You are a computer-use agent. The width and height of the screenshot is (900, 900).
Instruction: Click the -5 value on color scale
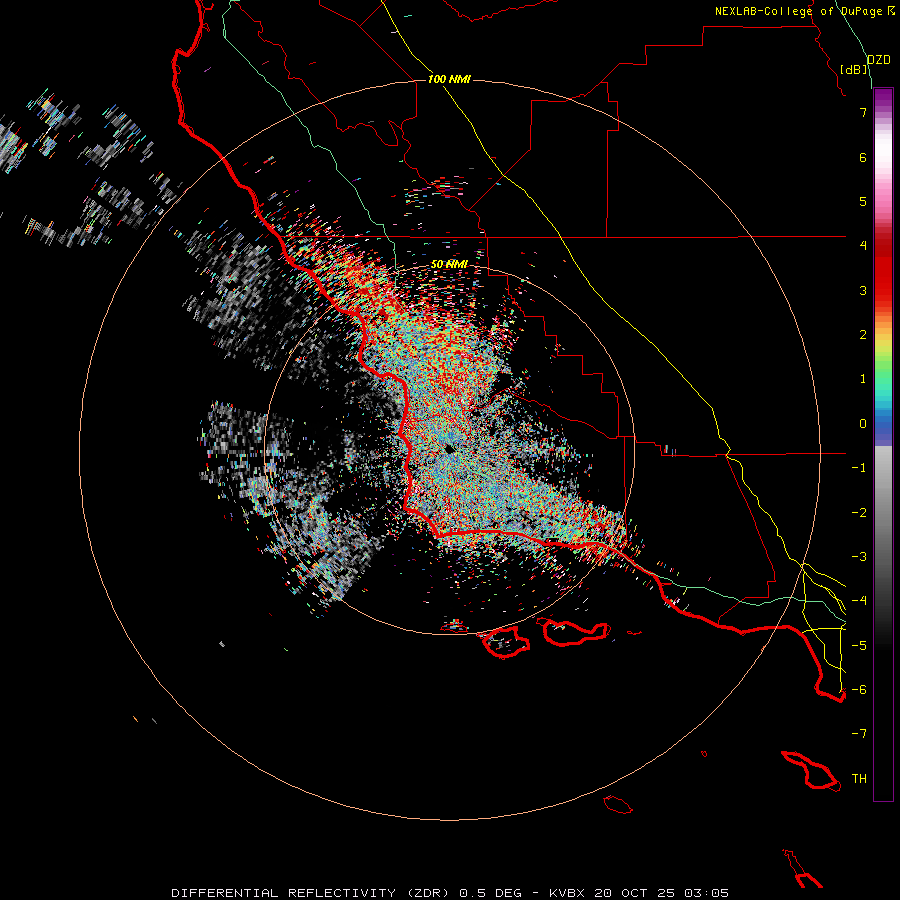[859, 646]
